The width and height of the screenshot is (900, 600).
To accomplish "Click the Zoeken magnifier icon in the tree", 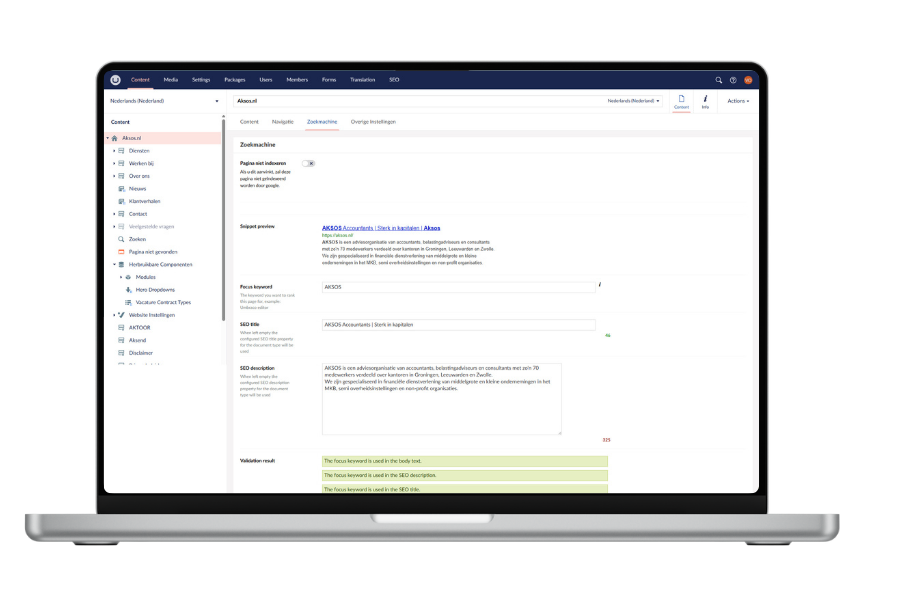I will coord(120,239).
